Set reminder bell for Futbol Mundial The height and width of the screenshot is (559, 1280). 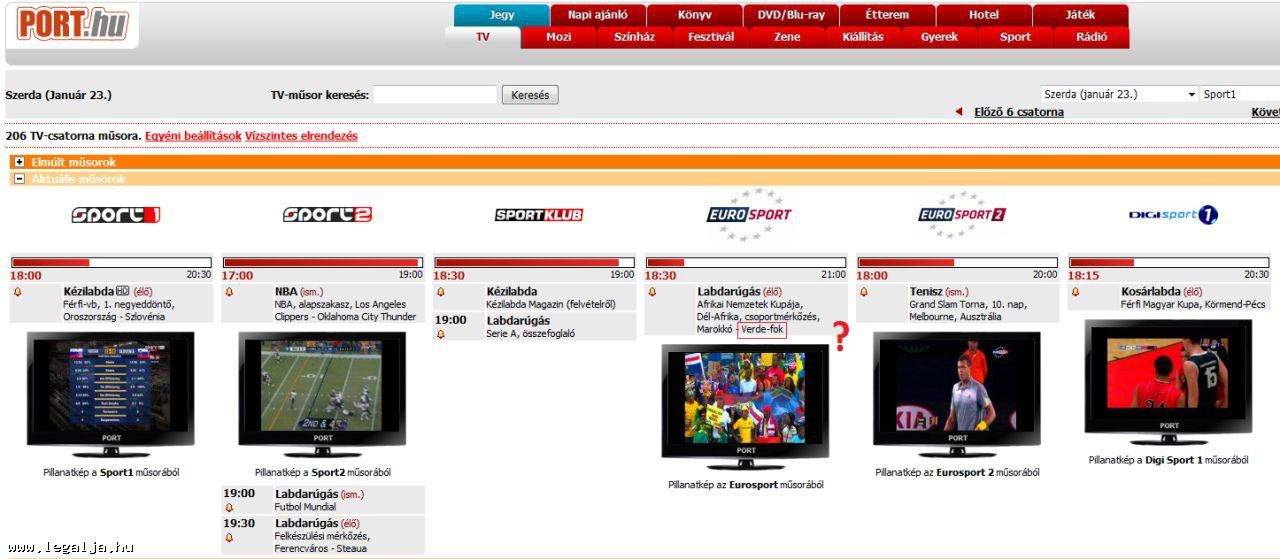[229, 507]
